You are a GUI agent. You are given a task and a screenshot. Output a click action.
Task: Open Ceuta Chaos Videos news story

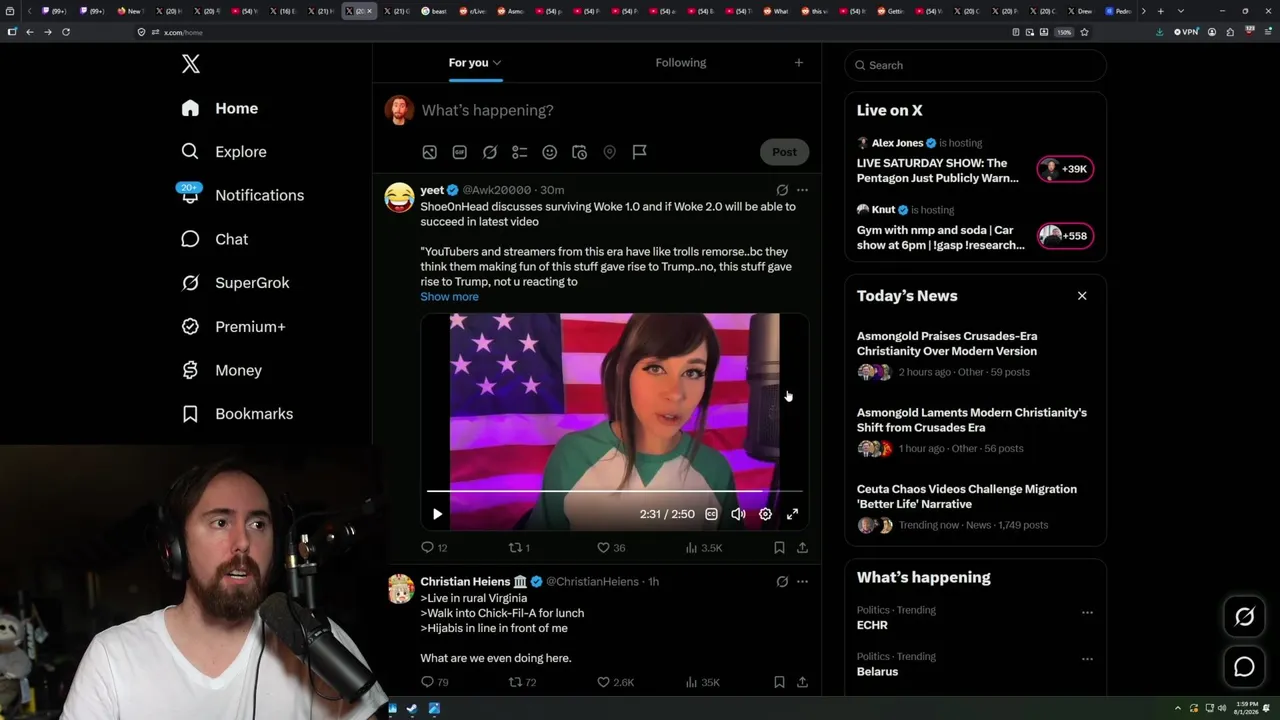click(x=967, y=497)
